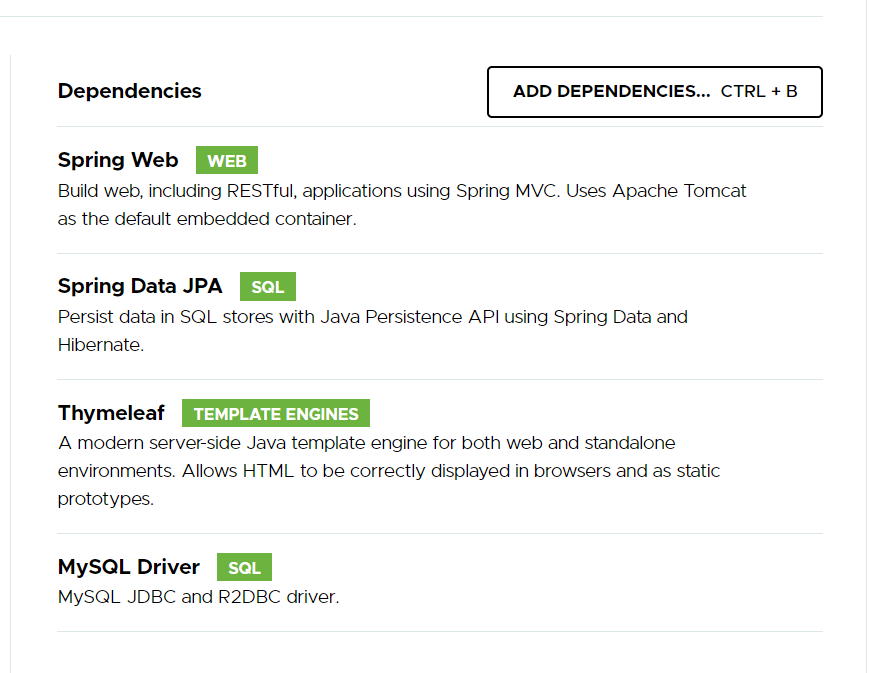Click the MySQL Driver title text
The height and width of the screenshot is (673, 872).
129,567
